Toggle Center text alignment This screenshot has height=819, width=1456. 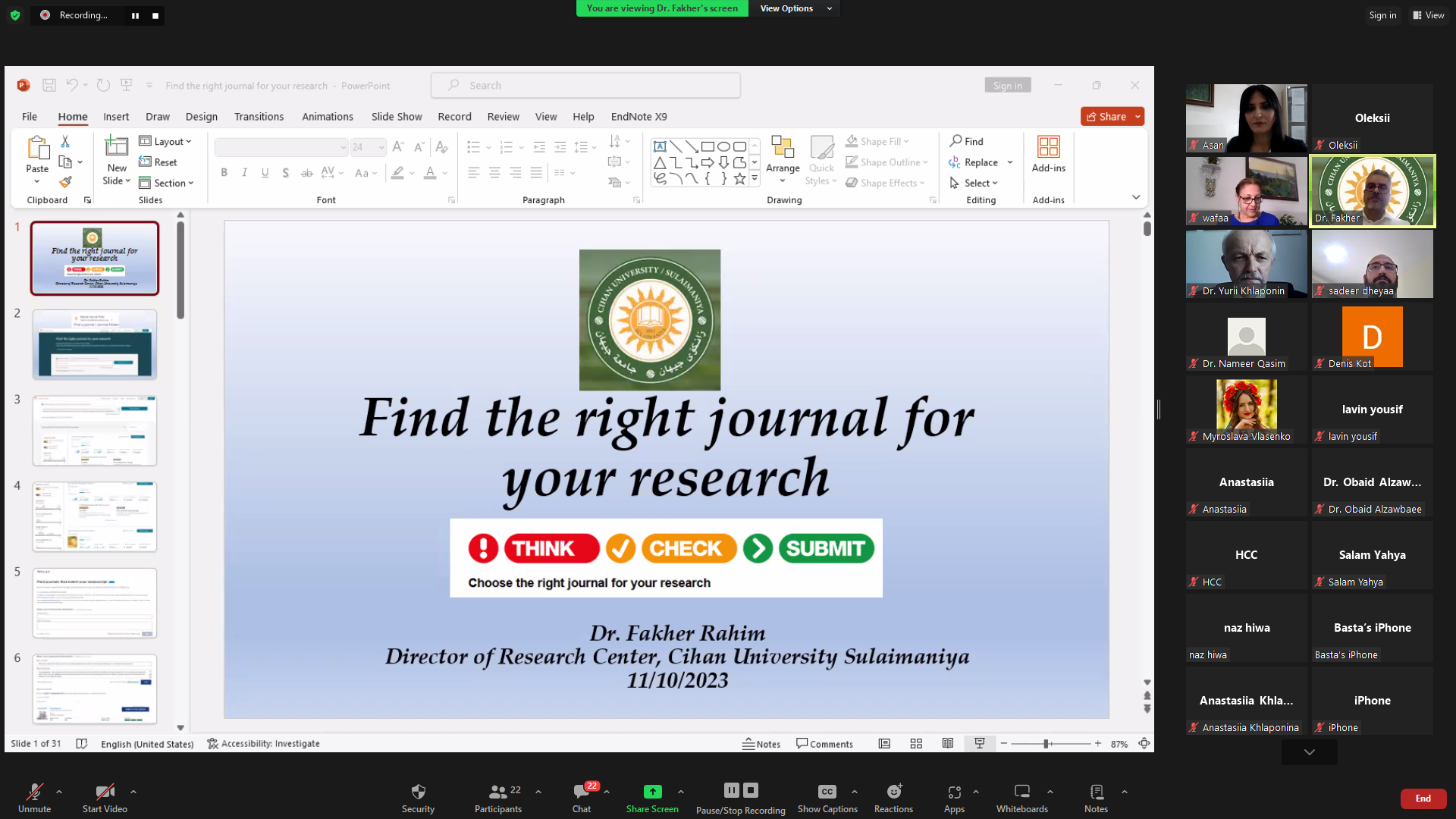coord(494,173)
